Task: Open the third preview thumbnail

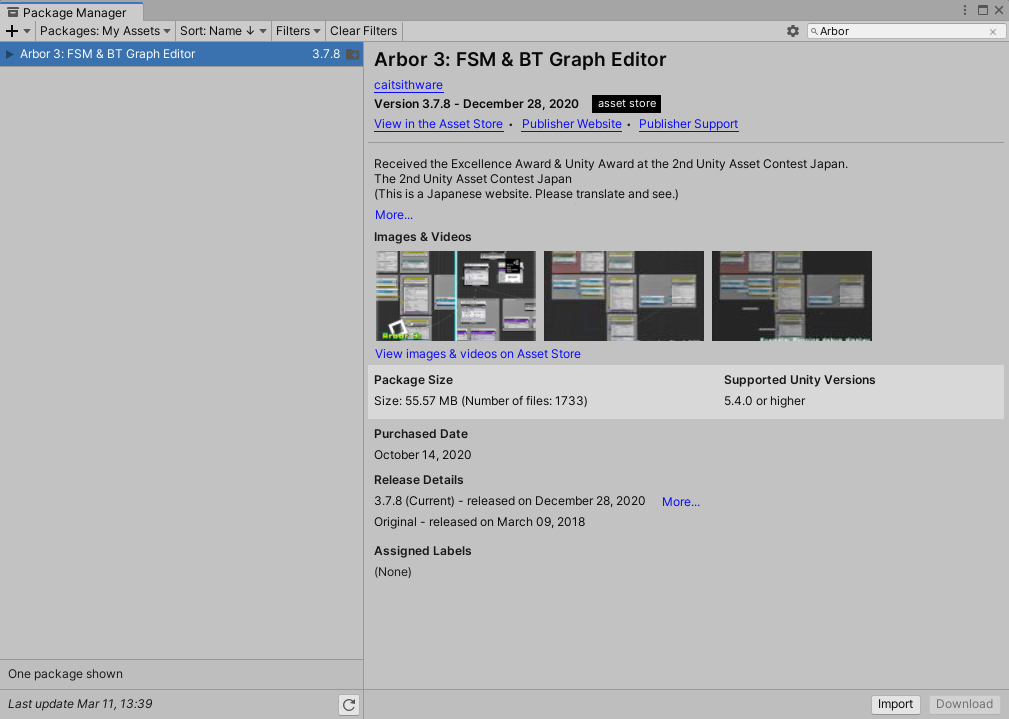Action: [x=792, y=296]
